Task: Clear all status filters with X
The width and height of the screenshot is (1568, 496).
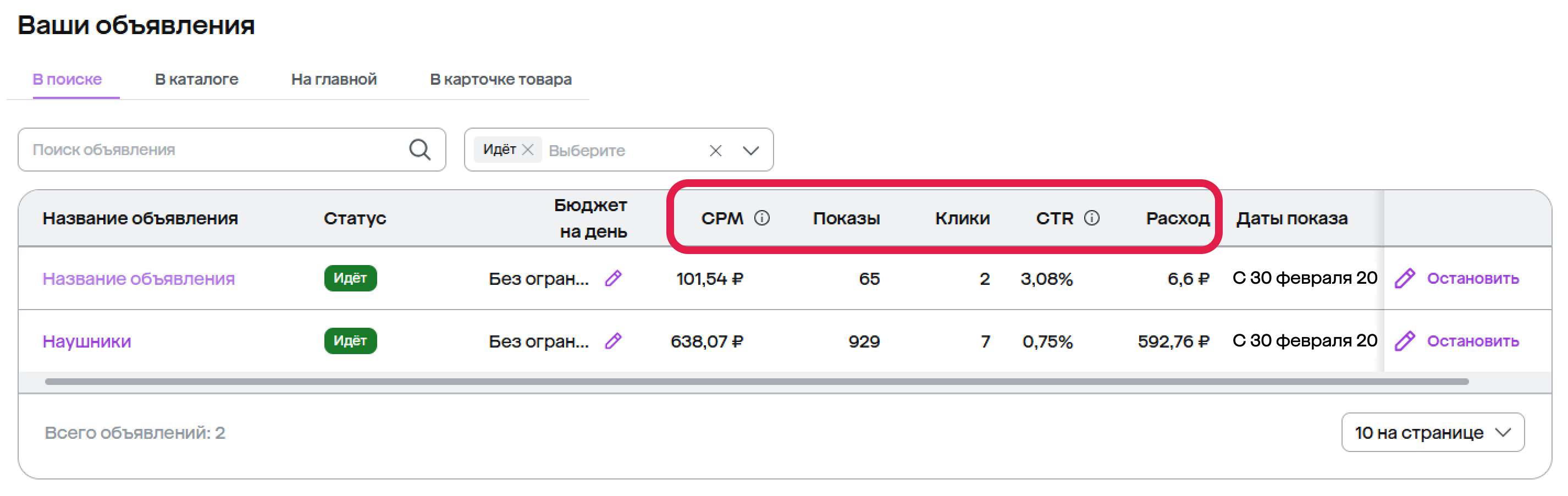Action: [x=715, y=150]
